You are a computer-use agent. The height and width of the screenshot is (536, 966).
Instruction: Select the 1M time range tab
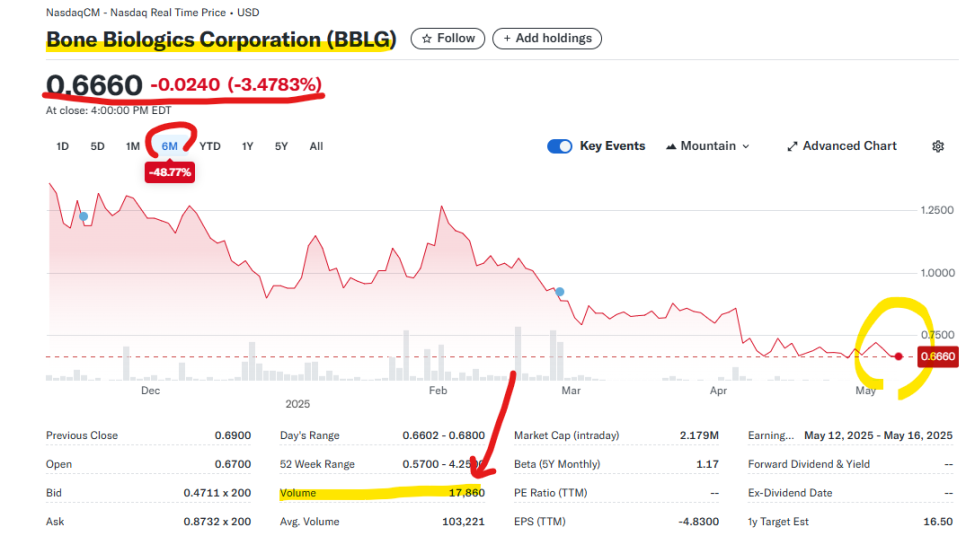pos(132,147)
